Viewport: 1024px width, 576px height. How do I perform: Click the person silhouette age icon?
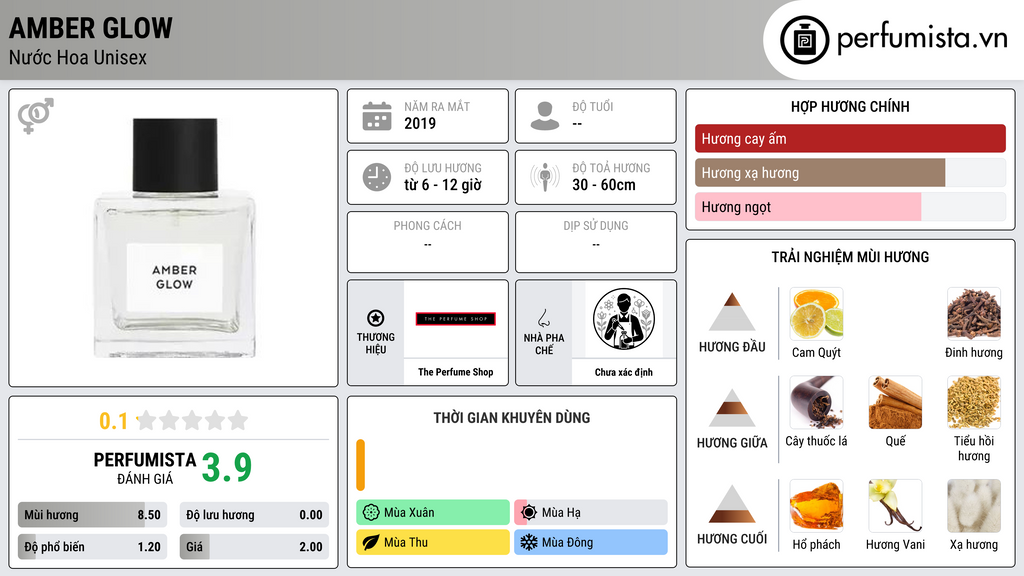pyautogui.click(x=545, y=116)
